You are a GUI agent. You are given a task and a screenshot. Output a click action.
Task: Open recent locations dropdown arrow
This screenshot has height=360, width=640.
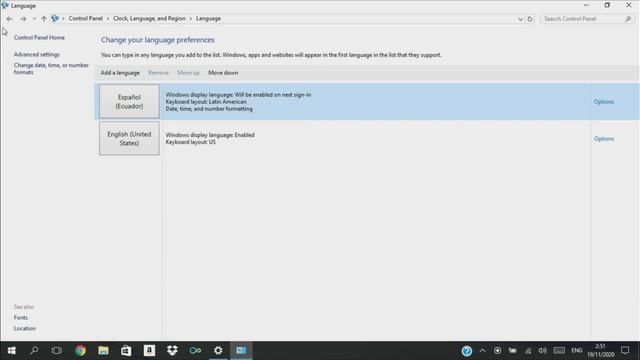(x=34, y=19)
